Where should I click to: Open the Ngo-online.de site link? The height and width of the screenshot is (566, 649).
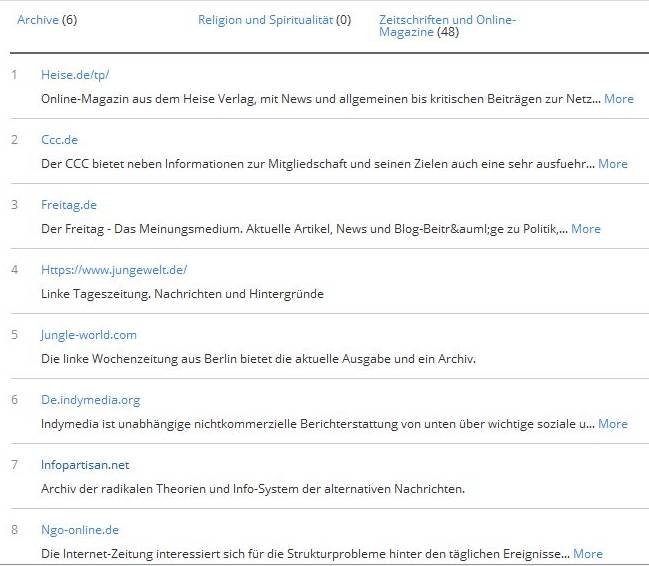(x=80, y=530)
